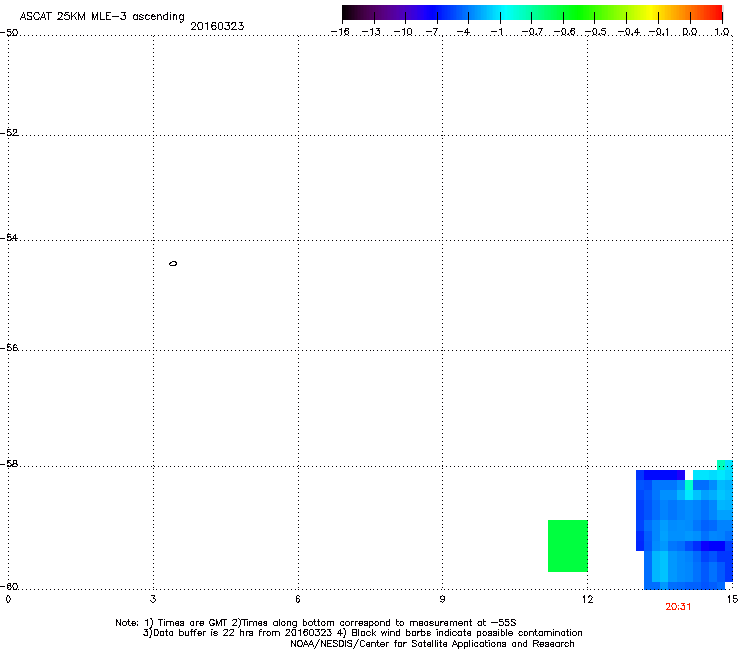Click the cyan section of the color bar

(x=505, y=12)
